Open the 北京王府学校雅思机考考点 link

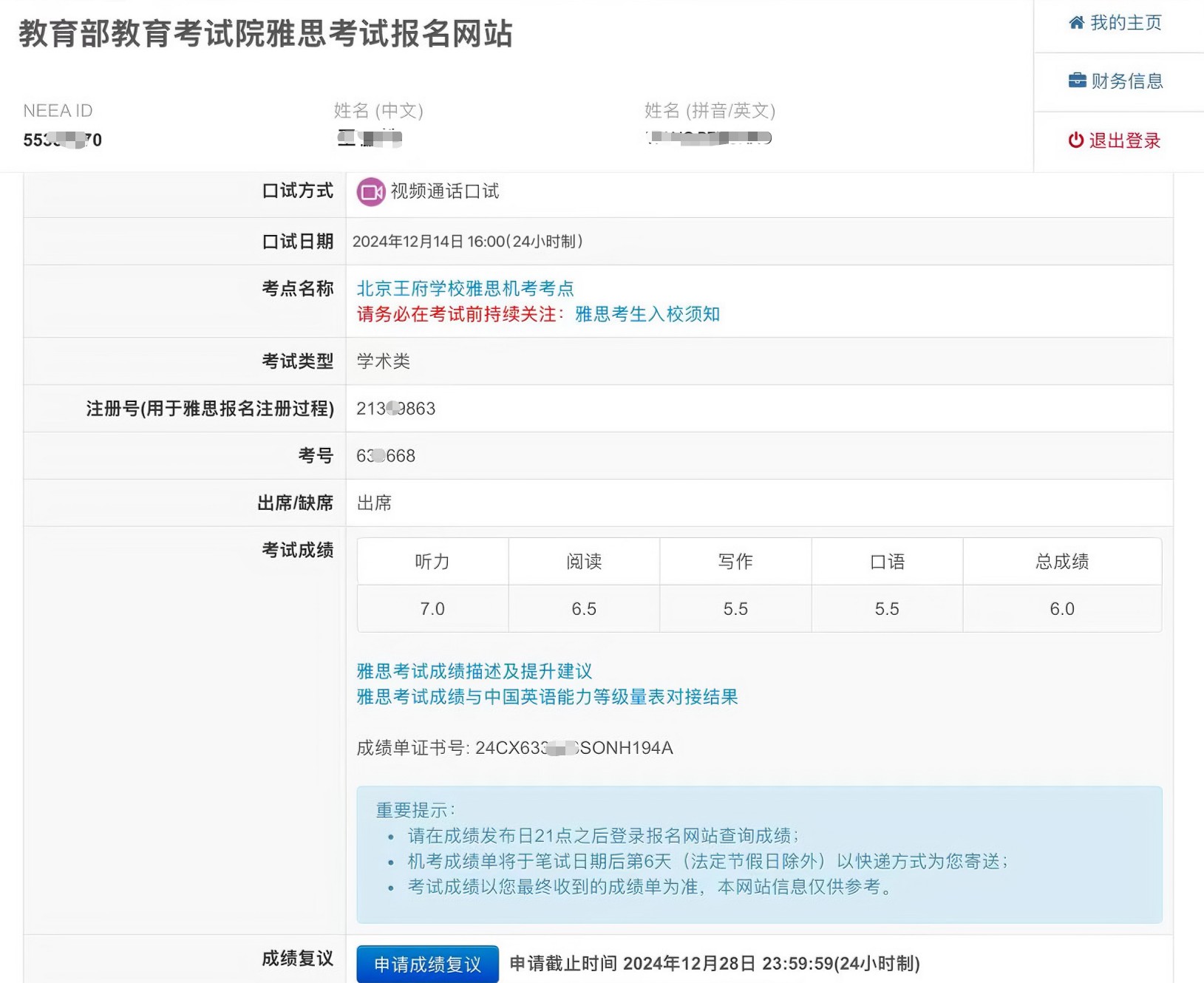tap(466, 288)
